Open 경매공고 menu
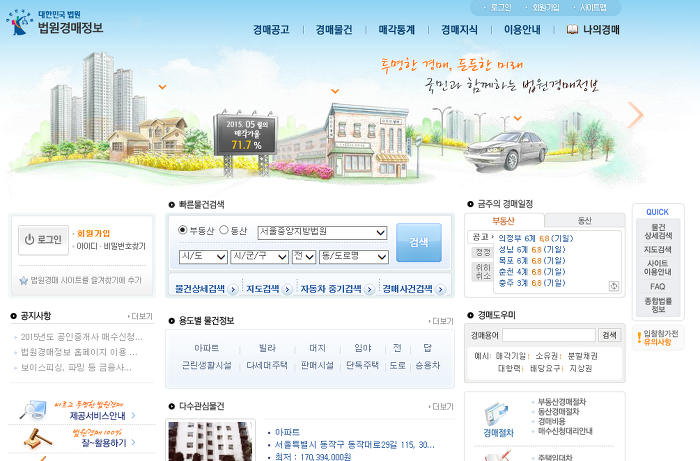The height and width of the screenshot is (461, 700). pyautogui.click(x=271, y=30)
